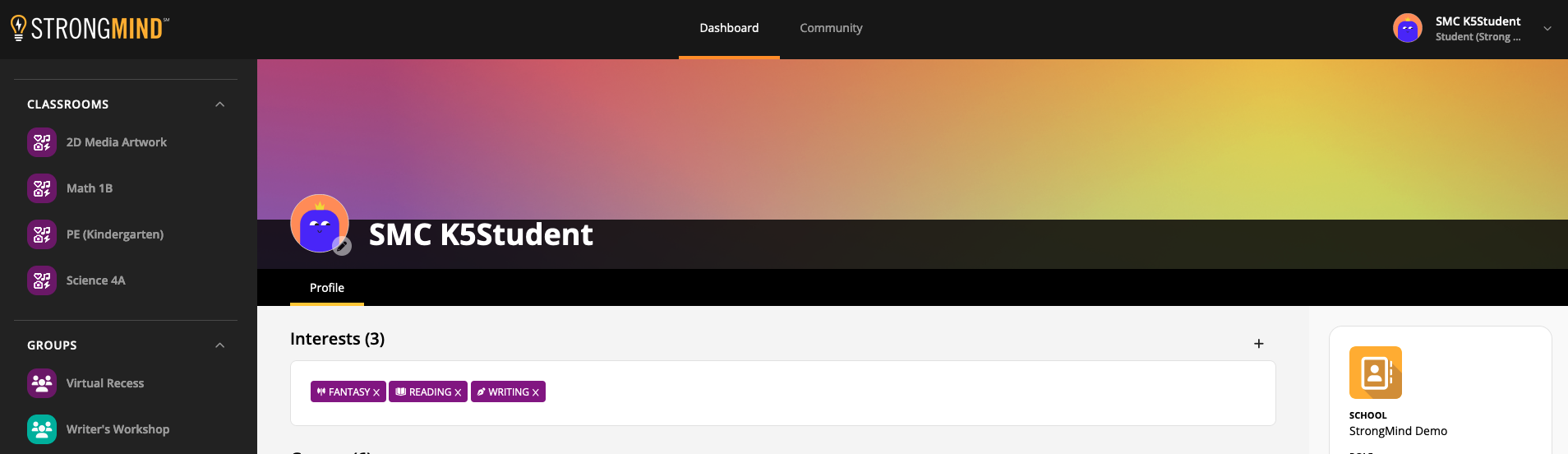Open the PE (Kindergarten) classroom icon
Screen dimensions: 1568x454
(x=42, y=234)
